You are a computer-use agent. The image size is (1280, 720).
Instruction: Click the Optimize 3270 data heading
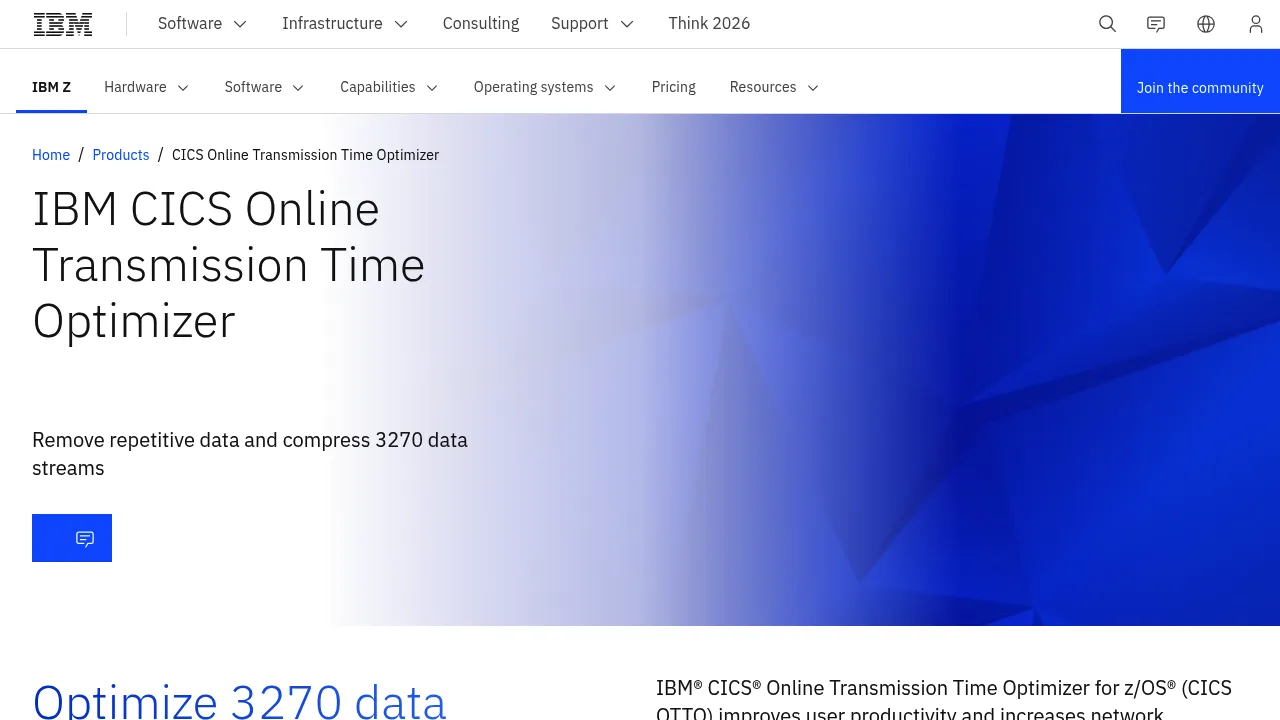tap(239, 700)
